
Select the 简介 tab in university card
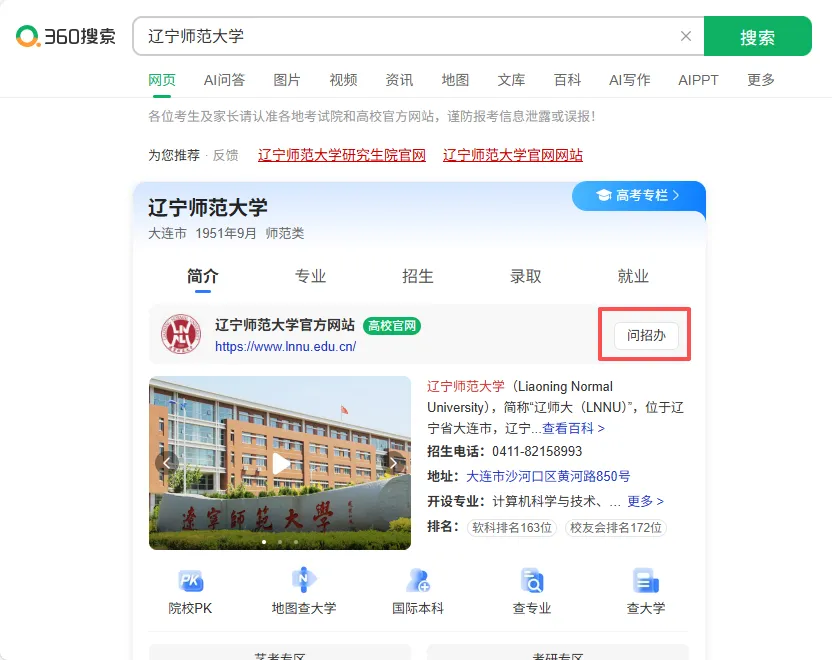[x=203, y=276]
